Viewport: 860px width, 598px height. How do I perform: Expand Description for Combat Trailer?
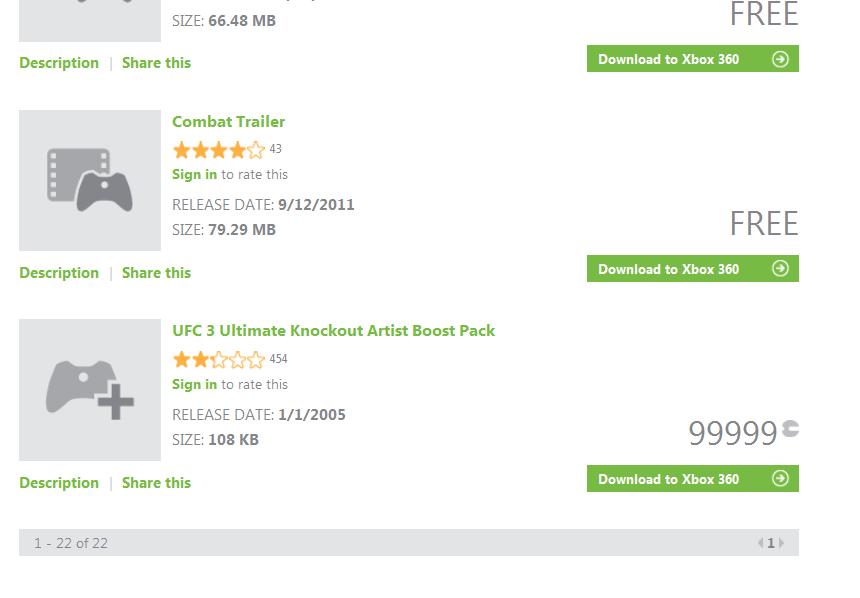click(59, 273)
